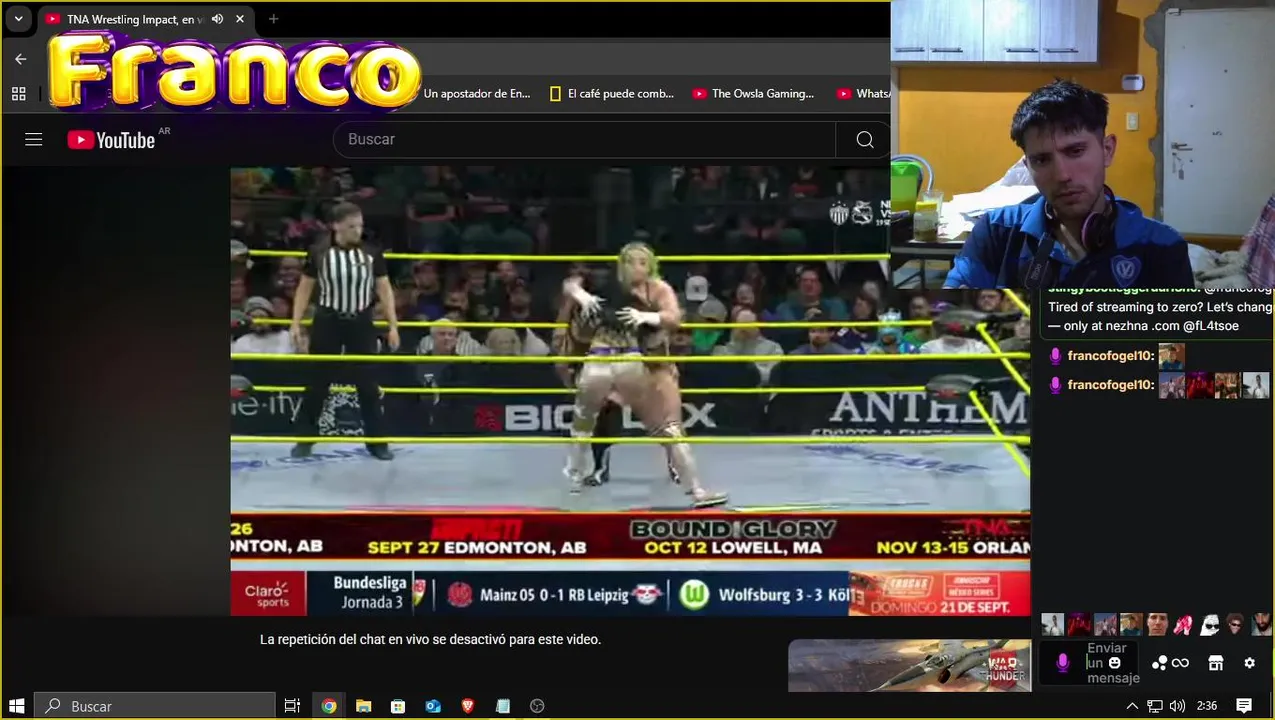Click the chat microphone icon
The image size is (1275, 720).
point(1062,662)
